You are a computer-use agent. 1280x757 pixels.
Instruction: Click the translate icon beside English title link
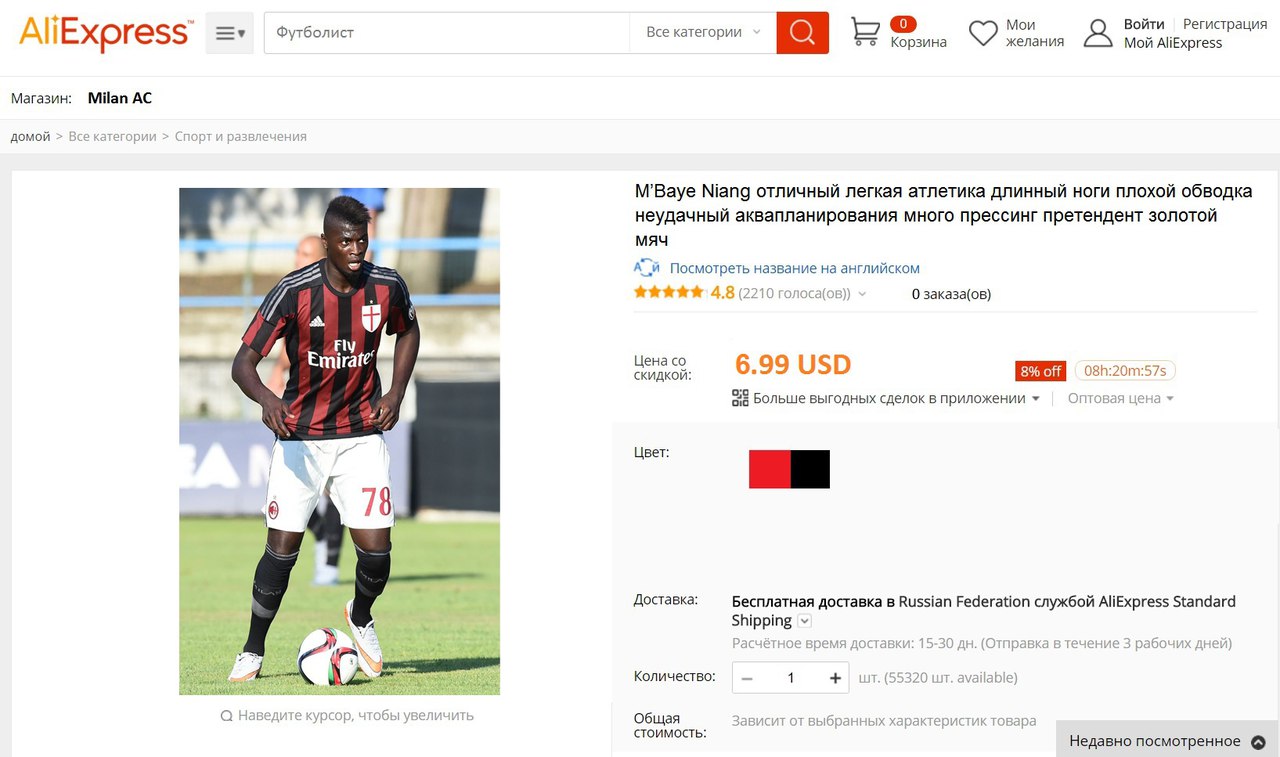647,268
